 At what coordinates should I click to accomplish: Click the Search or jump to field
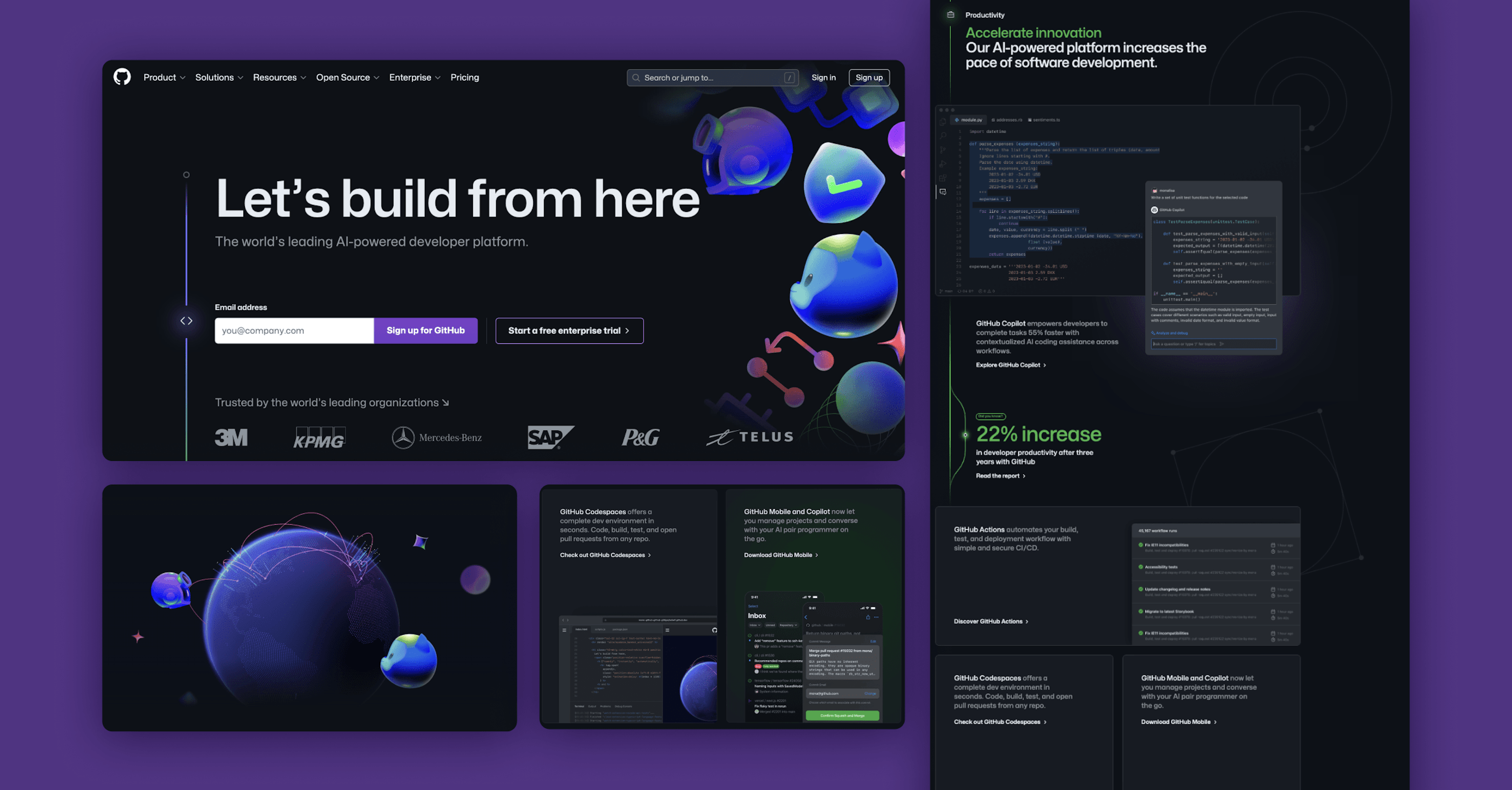(713, 78)
